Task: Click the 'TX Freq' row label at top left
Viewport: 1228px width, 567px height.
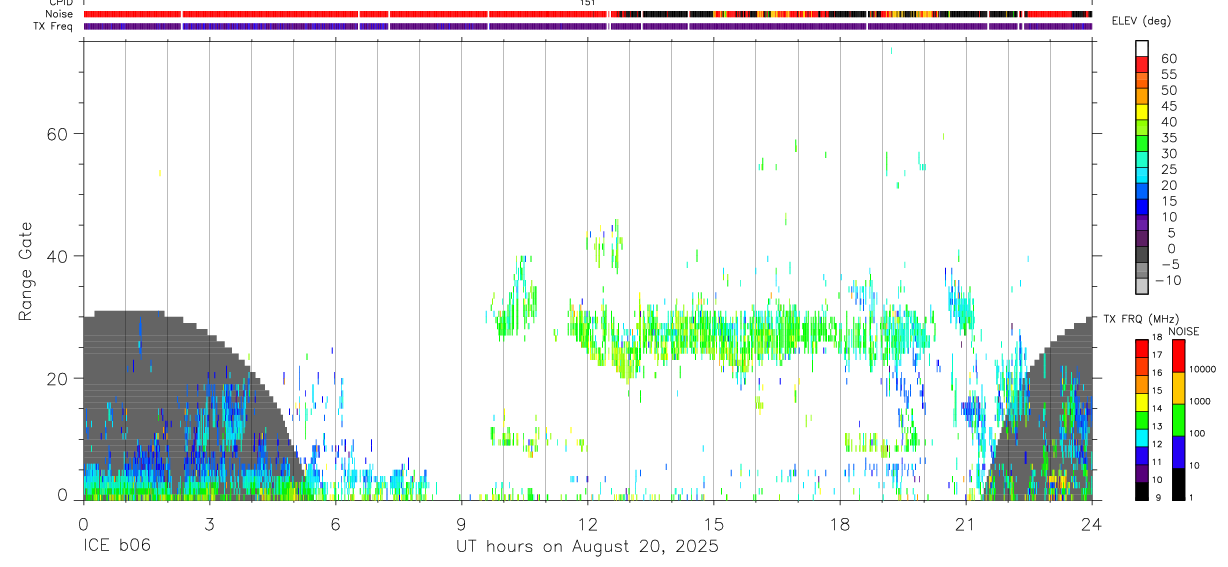Action: 53,26
